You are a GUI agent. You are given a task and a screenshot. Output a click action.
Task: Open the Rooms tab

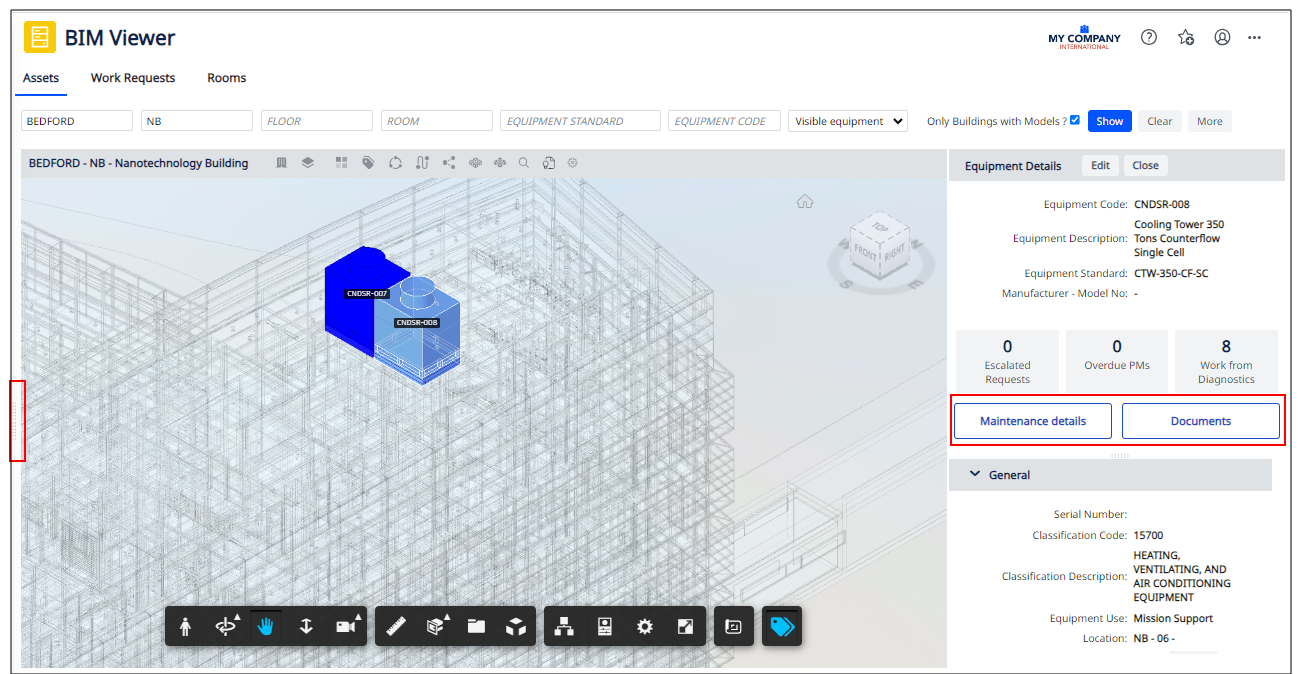coord(226,78)
